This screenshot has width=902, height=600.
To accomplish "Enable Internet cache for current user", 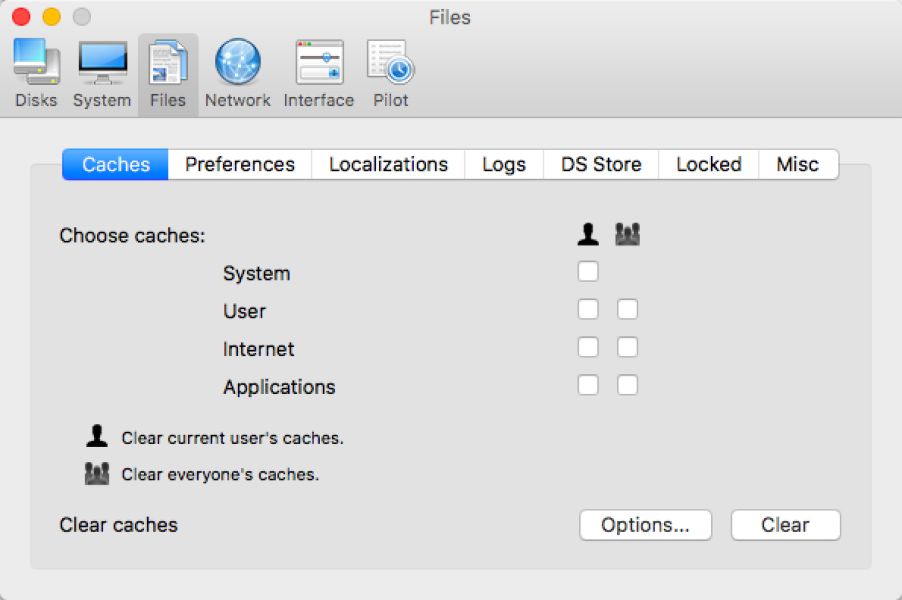I will pyautogui.click(x=588, y=347).
